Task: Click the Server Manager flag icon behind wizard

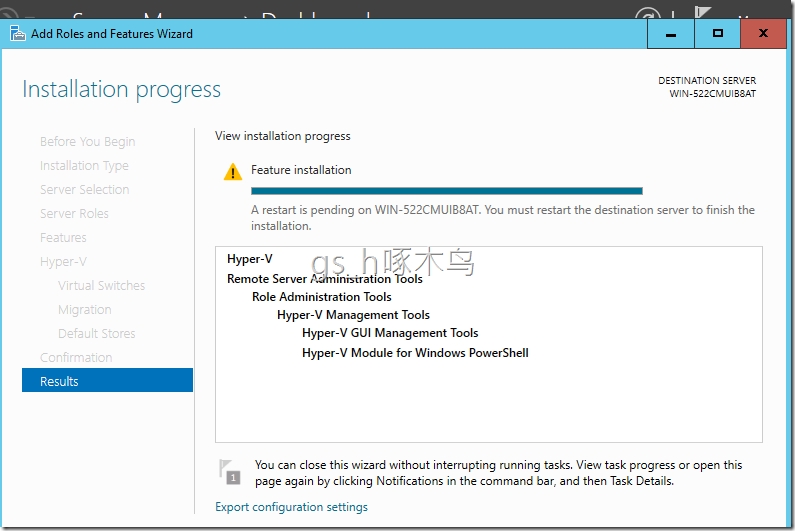Action: click(703, 12)
